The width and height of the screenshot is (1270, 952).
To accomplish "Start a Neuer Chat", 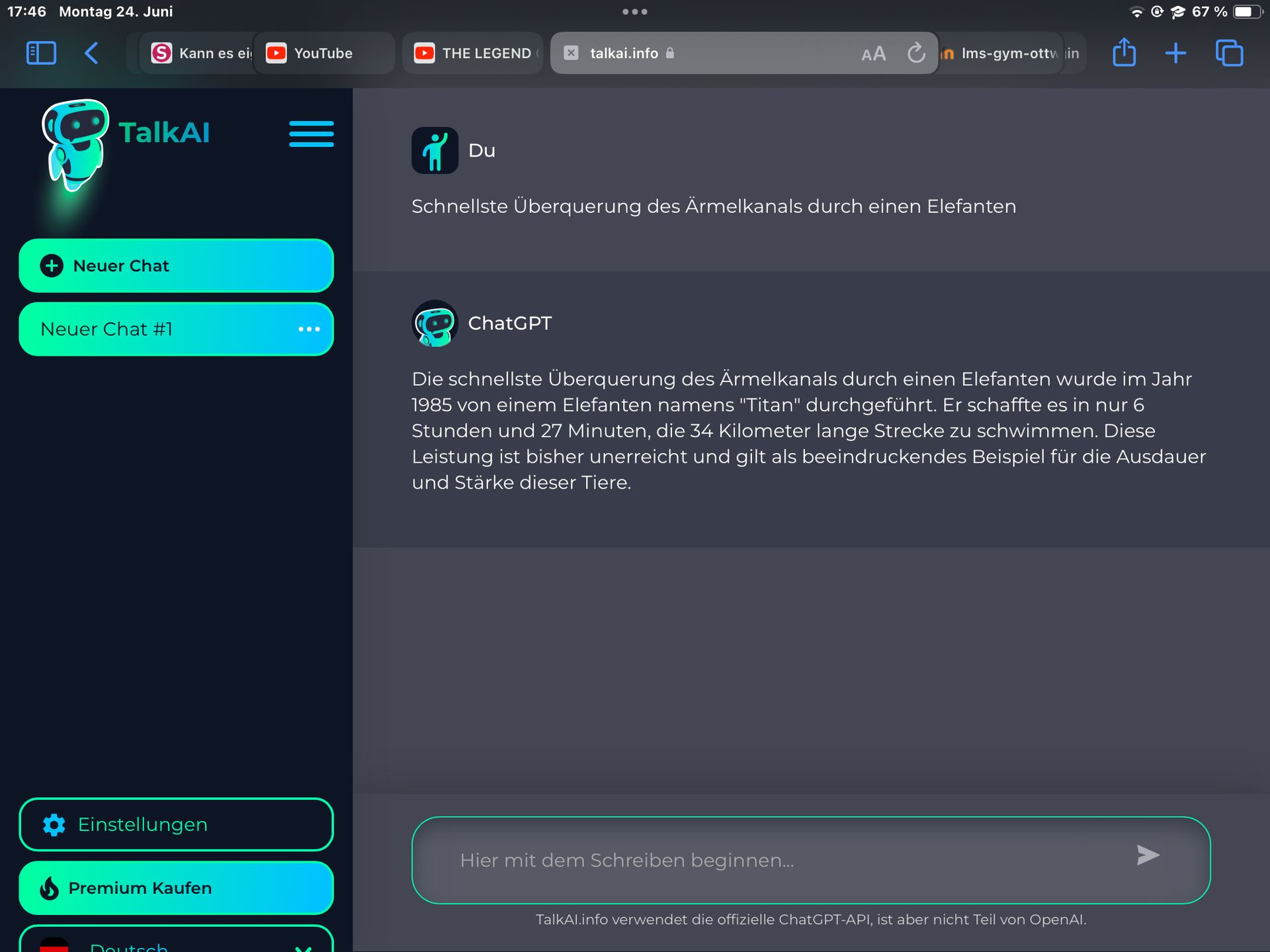I will click(175, 266).
